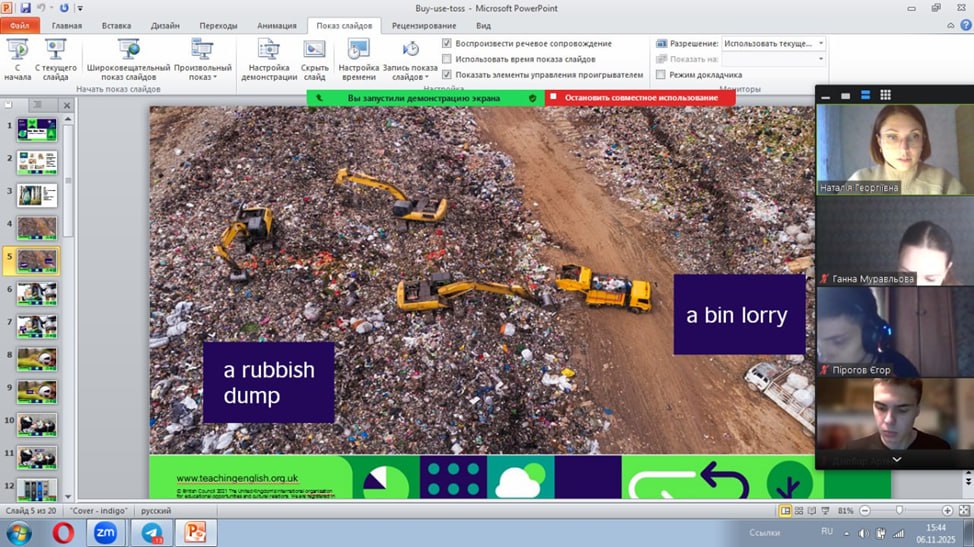The height and width of the screenshot is (547, 974).
Task: Select slide 3 thumbnail
Action: 37,195
